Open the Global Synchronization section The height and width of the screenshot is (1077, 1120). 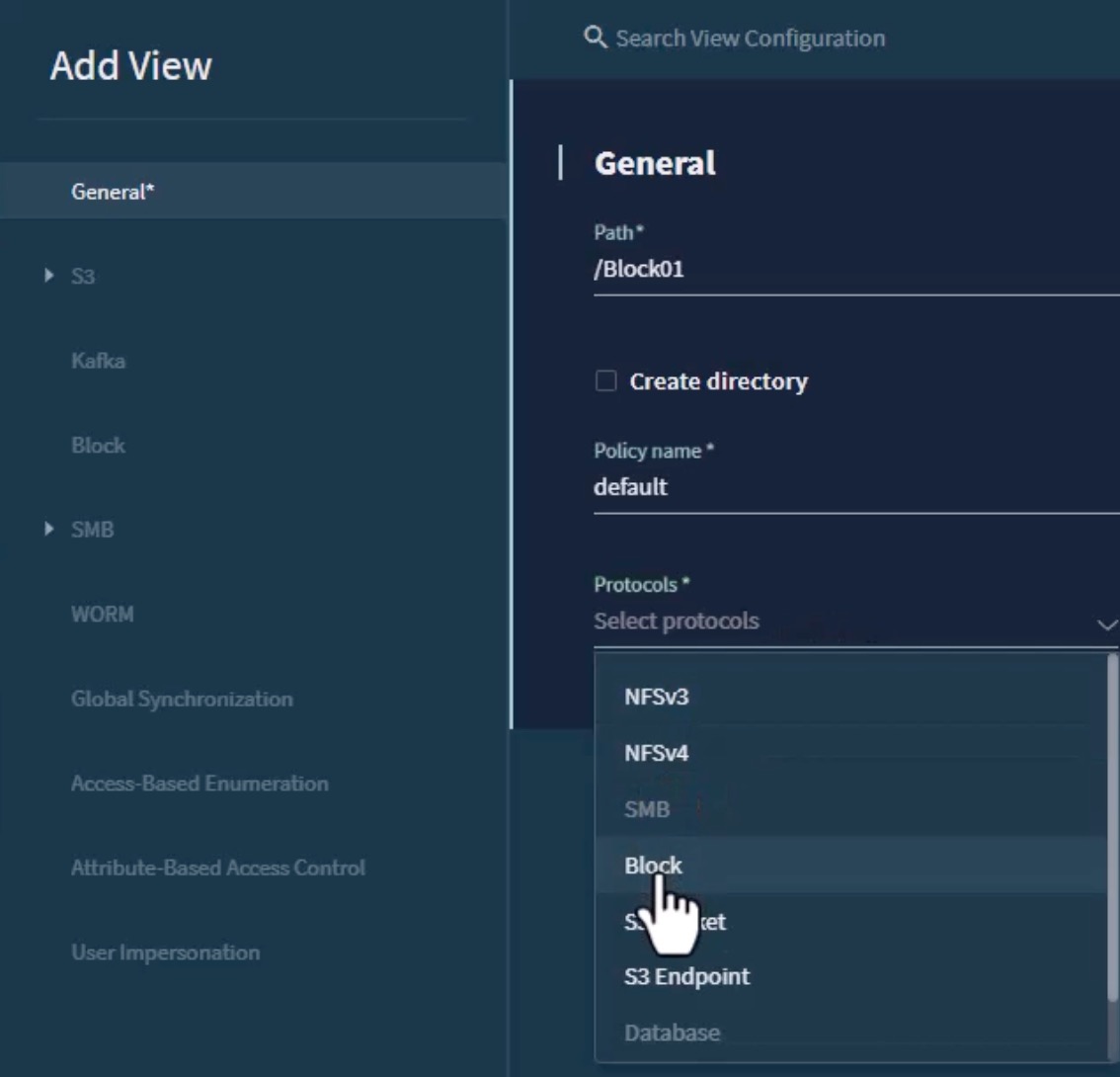coord(181,699)
